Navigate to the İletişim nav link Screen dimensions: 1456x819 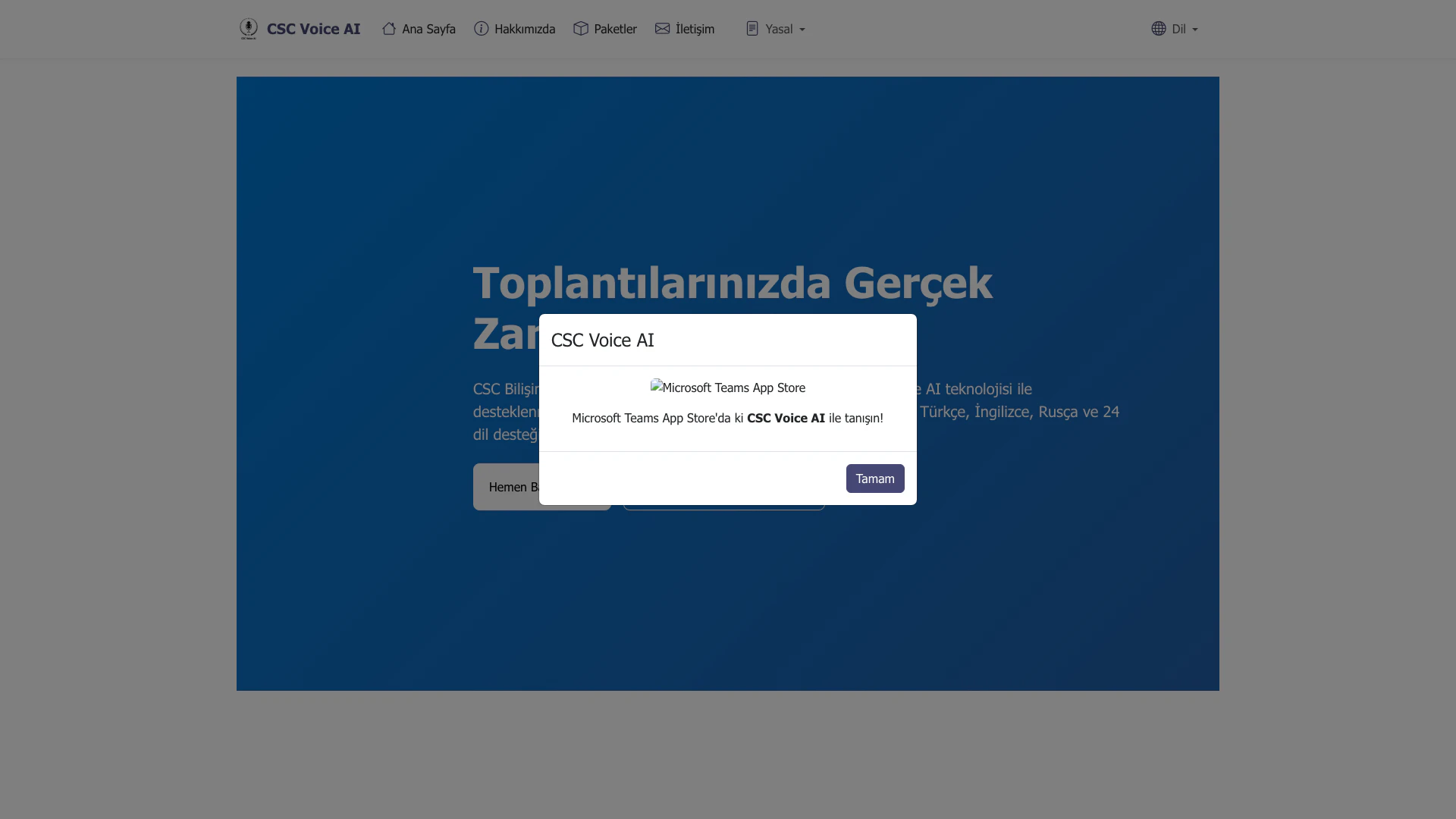(695, 29)
